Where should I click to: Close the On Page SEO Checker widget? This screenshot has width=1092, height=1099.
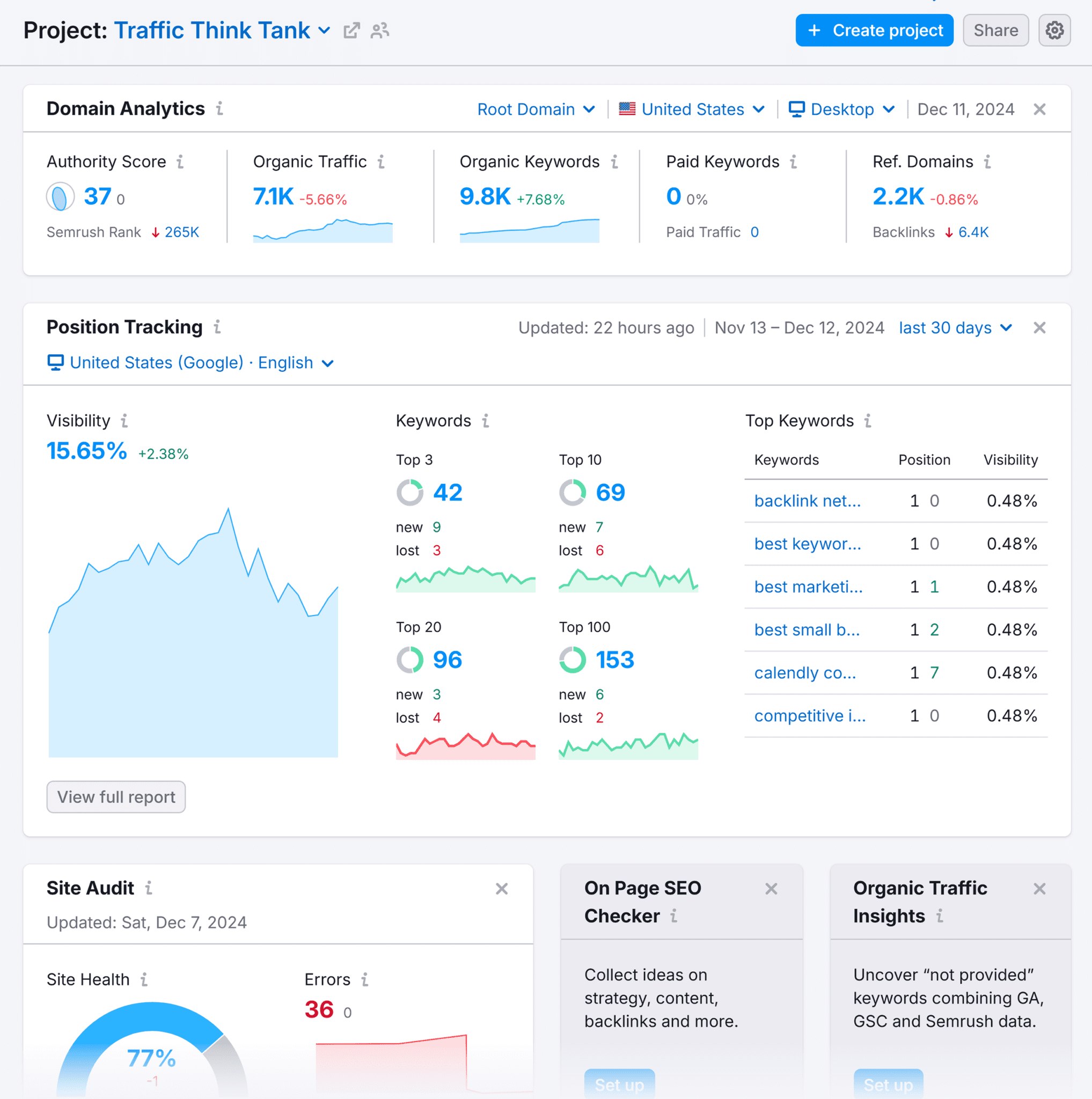click(771, 889)
